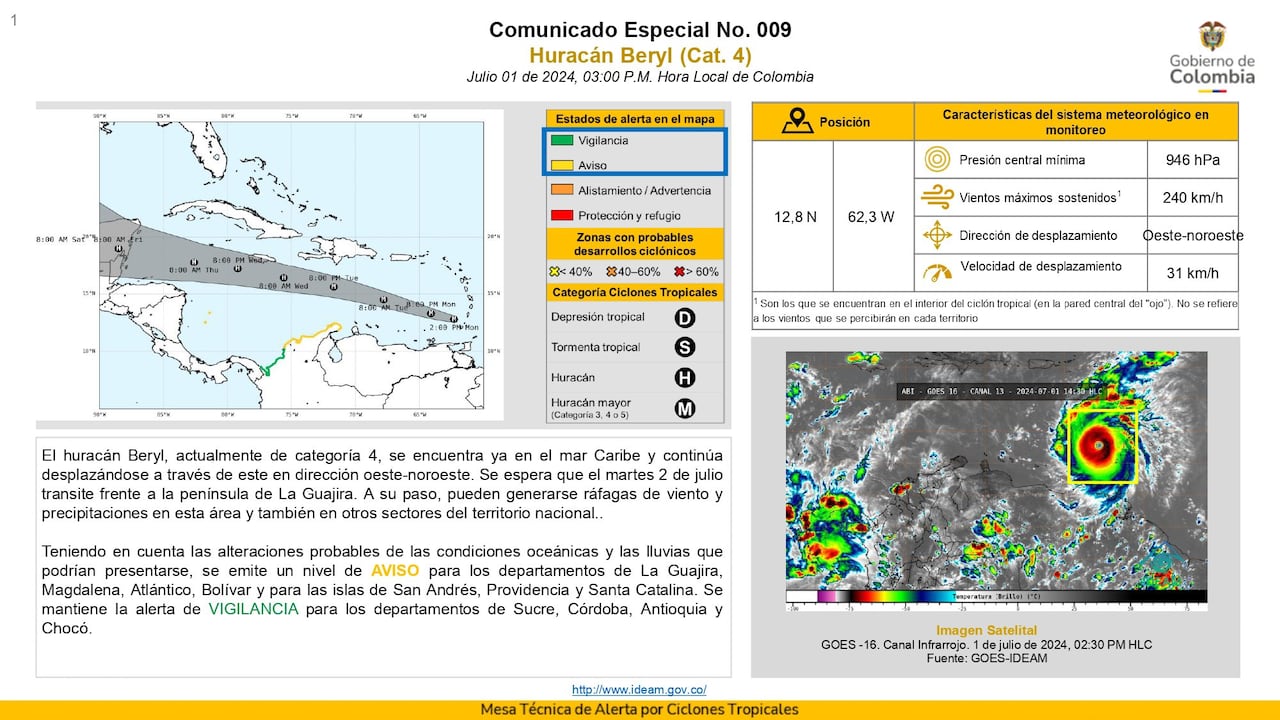Select the Presión central mínima icon

[936, 159]
